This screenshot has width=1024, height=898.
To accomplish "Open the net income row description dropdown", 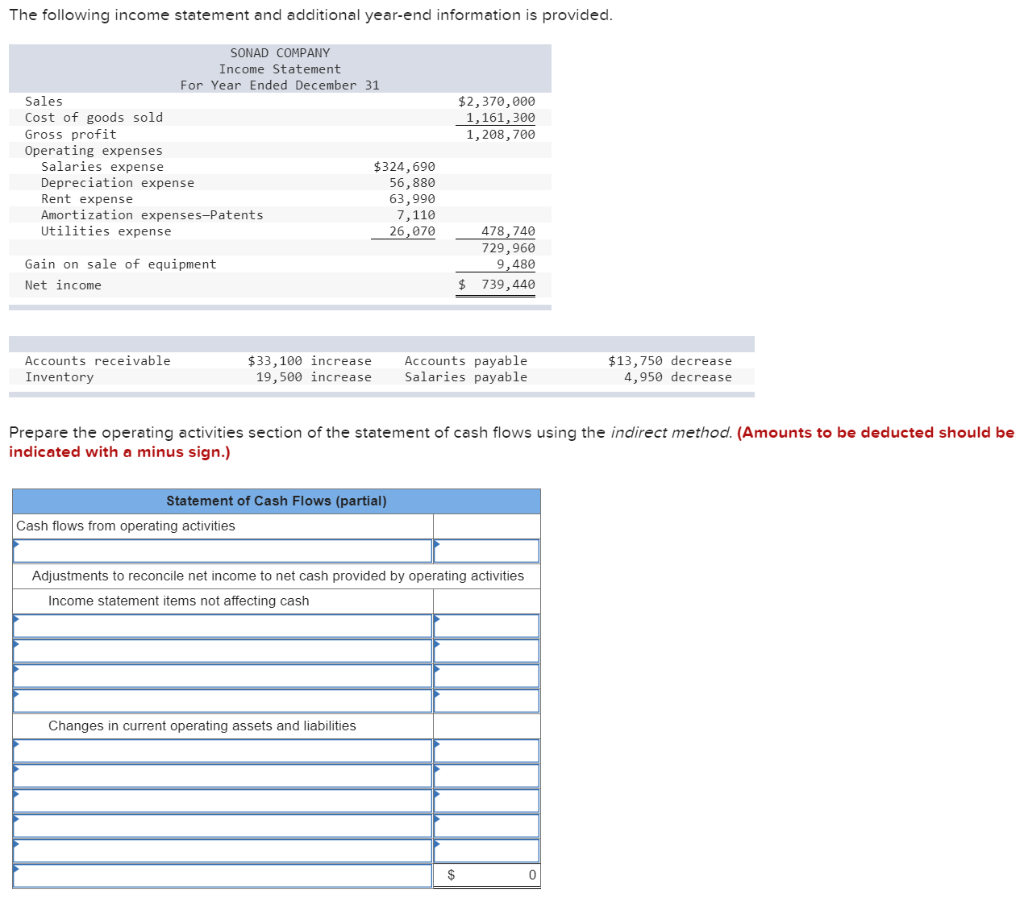I will 220,550.
